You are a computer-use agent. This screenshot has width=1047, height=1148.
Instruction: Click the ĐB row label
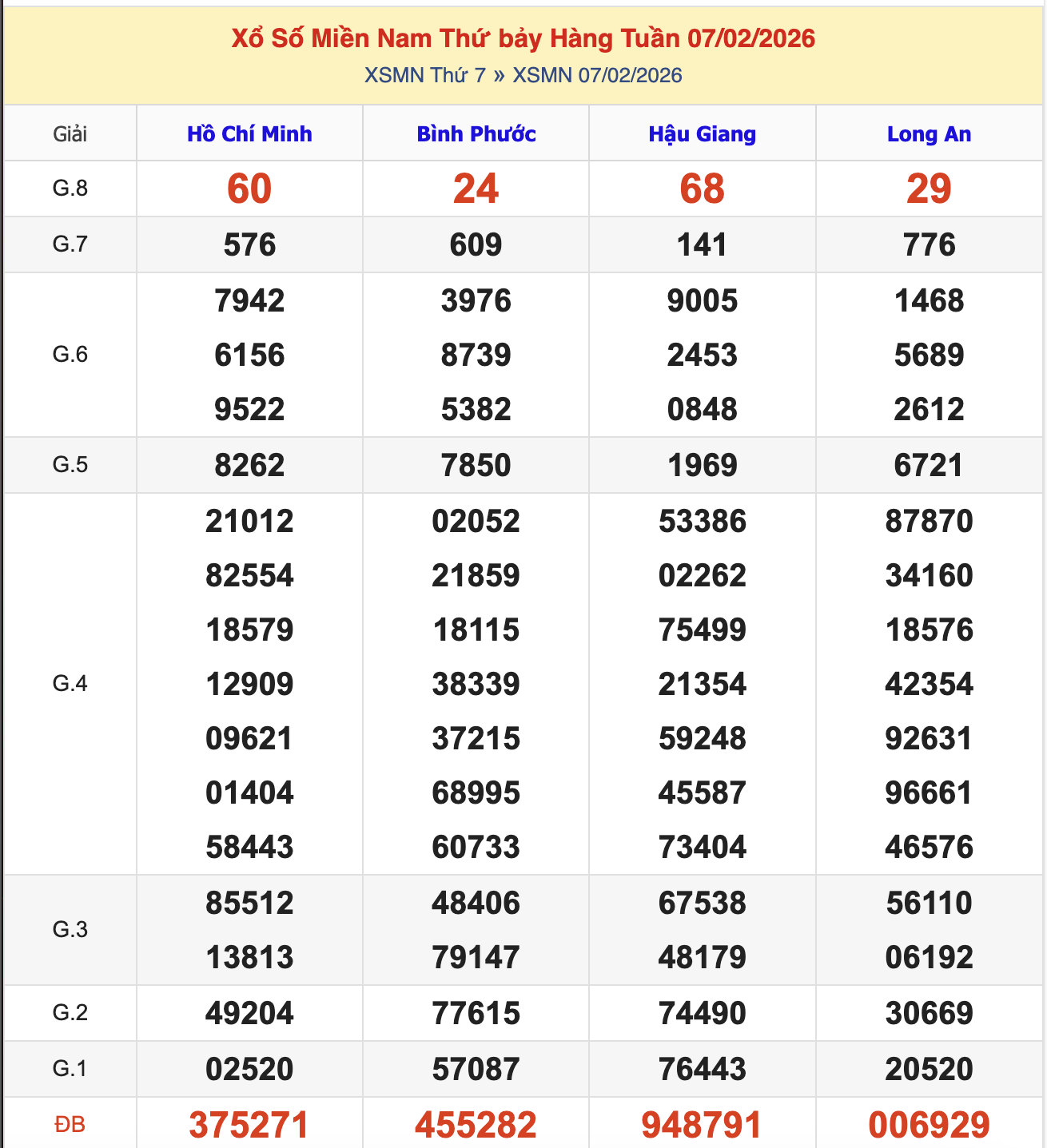(70, 1122)
